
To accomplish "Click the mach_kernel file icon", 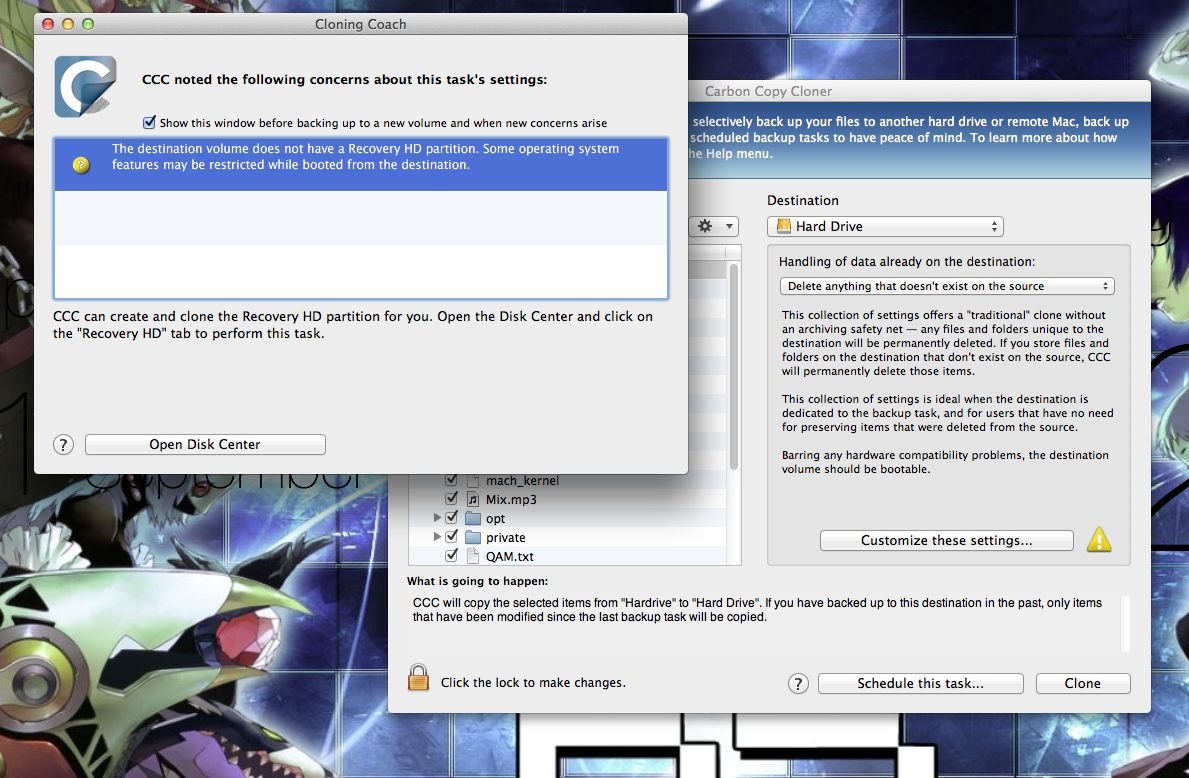I will click(x=473, y=481).
